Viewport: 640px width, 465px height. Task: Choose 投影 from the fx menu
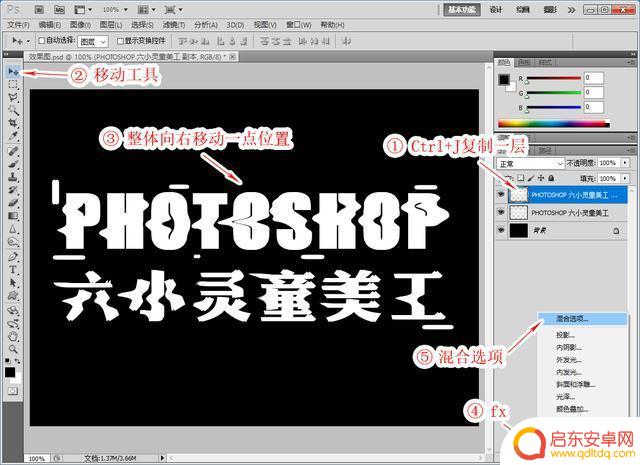click(565, 335)
